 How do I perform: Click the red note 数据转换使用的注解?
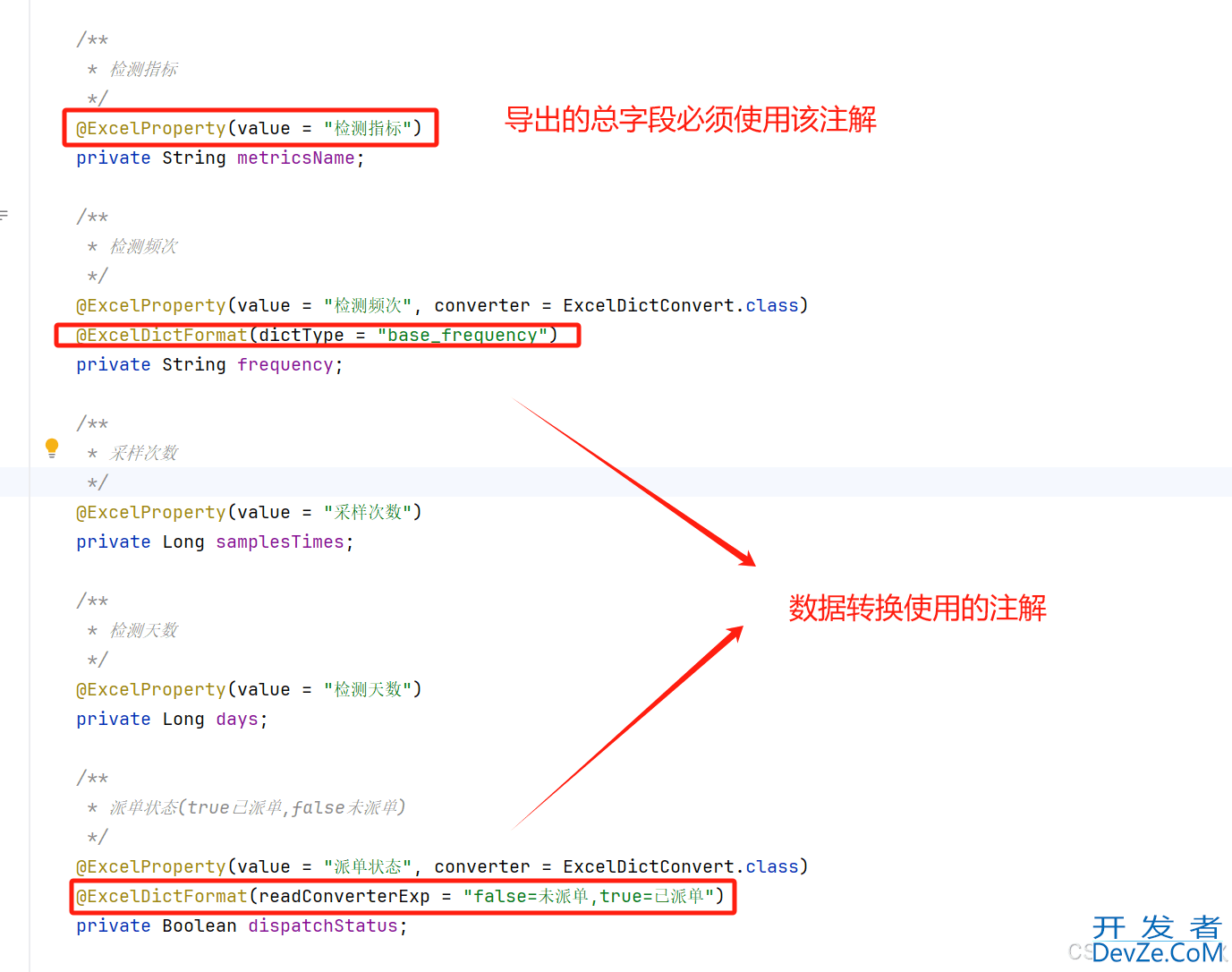917,608
